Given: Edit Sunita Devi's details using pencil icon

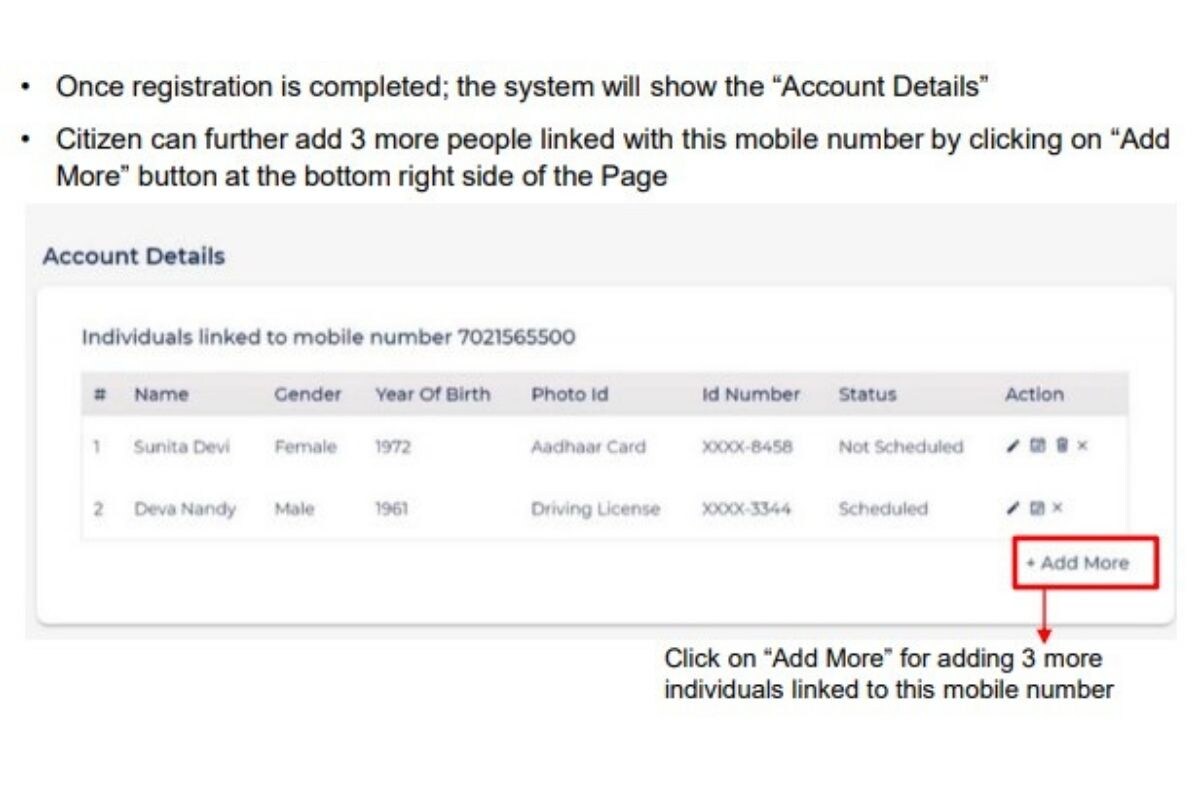Looking at the screenshot, I should 1012,446.
